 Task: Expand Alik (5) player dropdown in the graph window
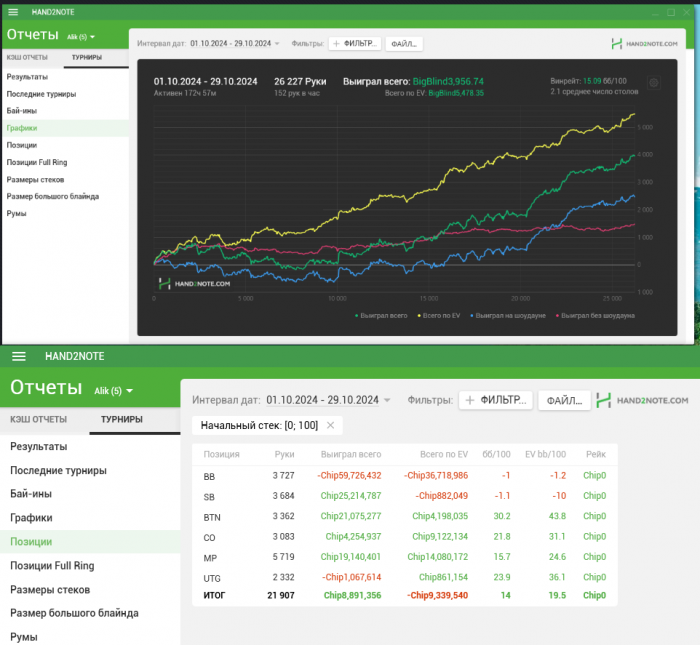(x=81, y=36)
